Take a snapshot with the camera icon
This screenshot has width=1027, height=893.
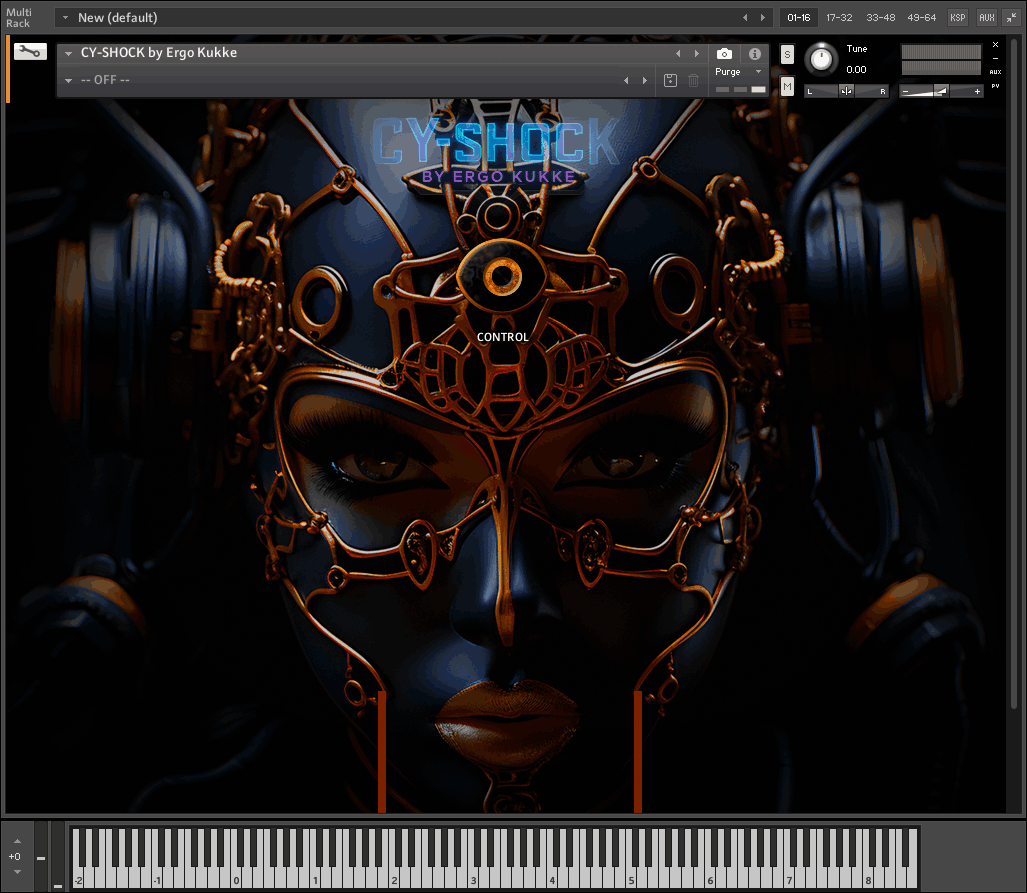point(724,54)
